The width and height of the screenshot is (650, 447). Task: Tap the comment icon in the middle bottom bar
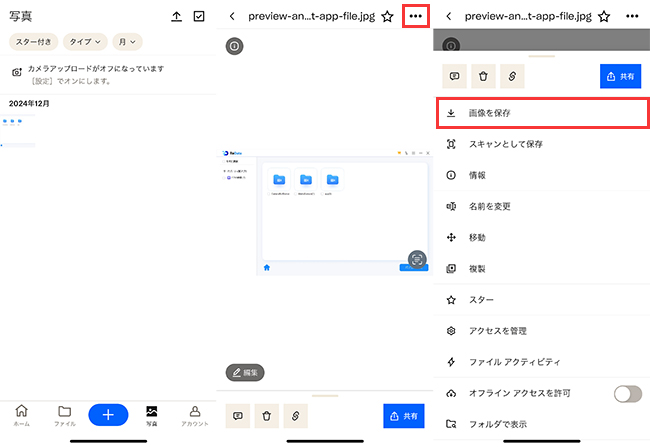click(238, 415)
